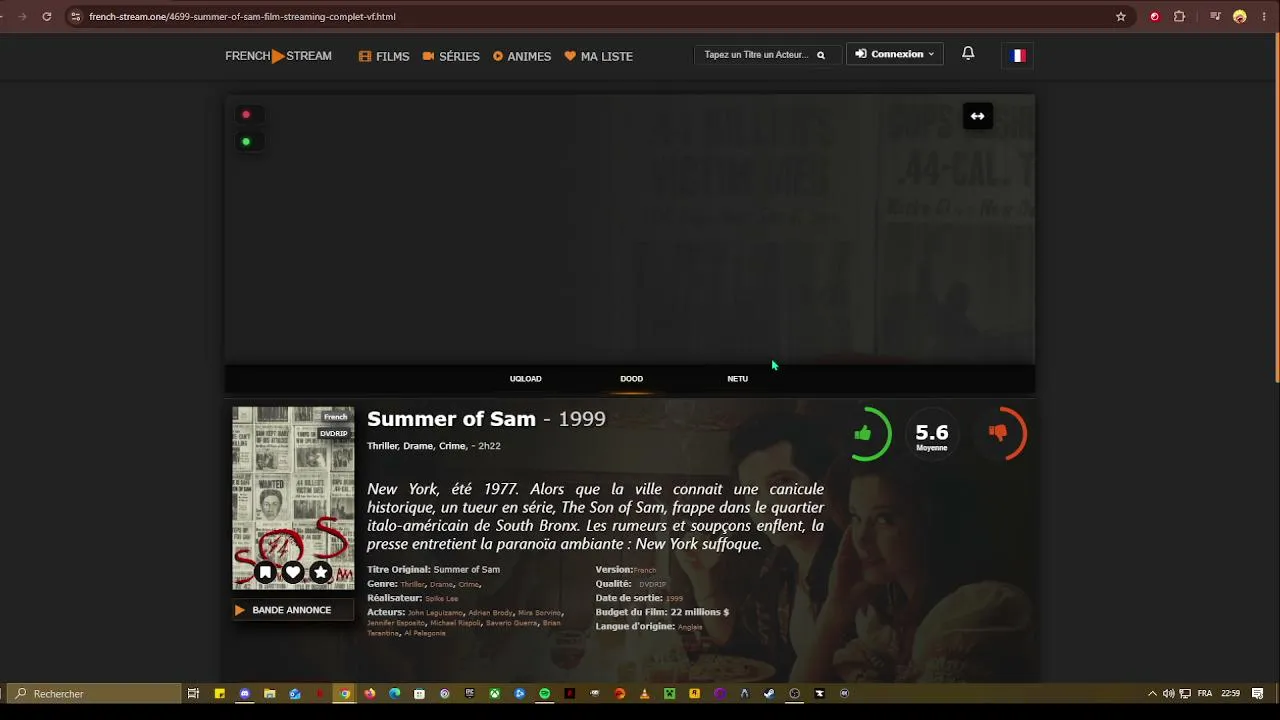Screen dimensions: 1280x720
Task: Open the Films section
Action: (x=384, y=56)
